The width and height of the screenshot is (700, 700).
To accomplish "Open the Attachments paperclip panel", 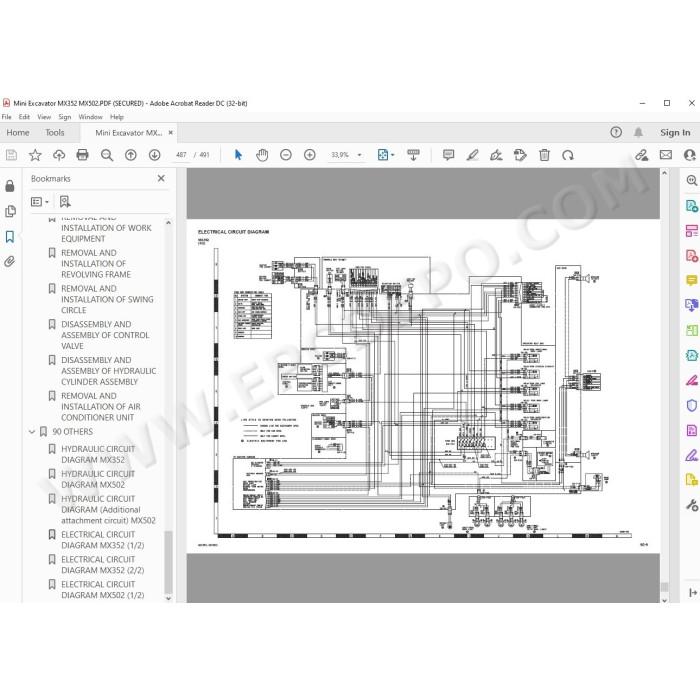I will click(x=10, y=261).
